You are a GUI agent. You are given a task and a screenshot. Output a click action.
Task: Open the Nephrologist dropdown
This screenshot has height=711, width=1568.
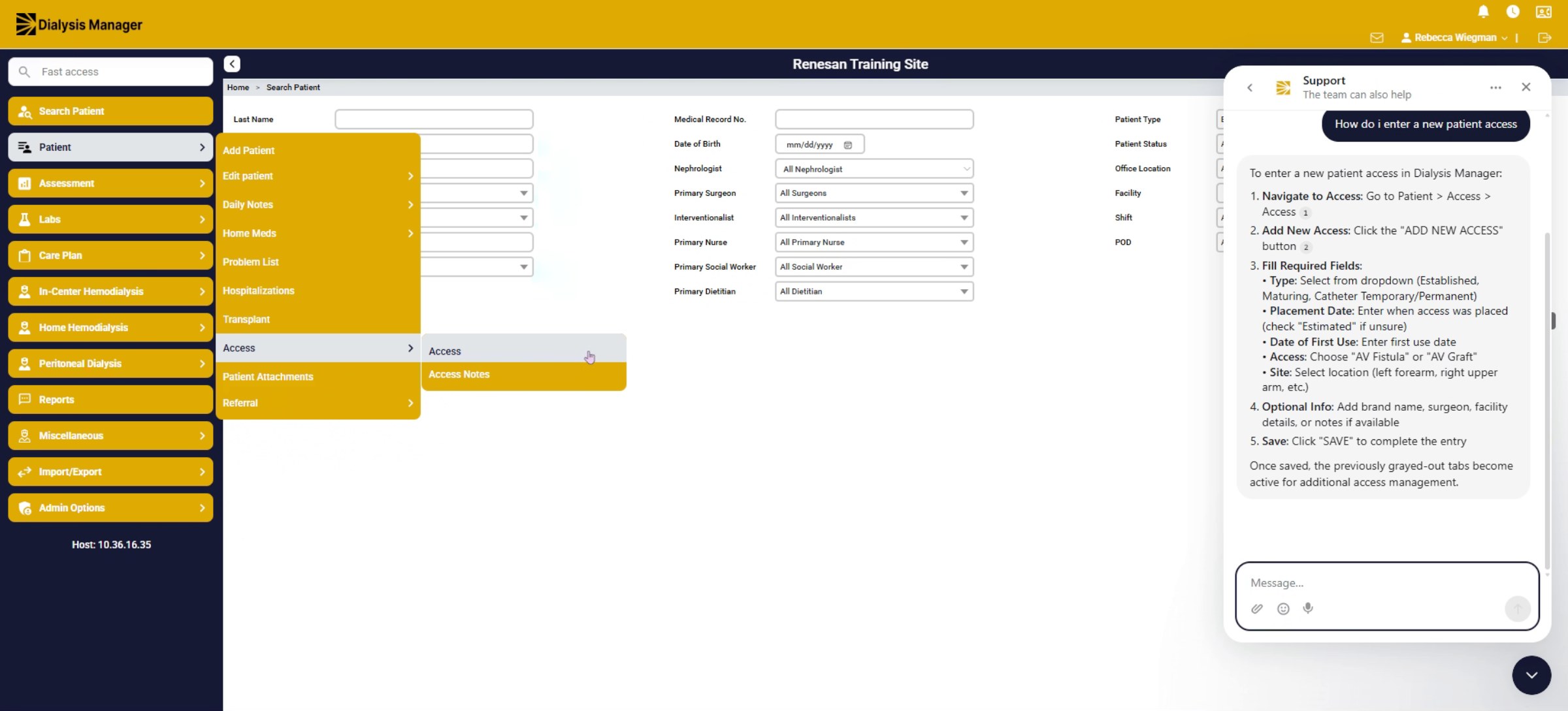[874, 169]
